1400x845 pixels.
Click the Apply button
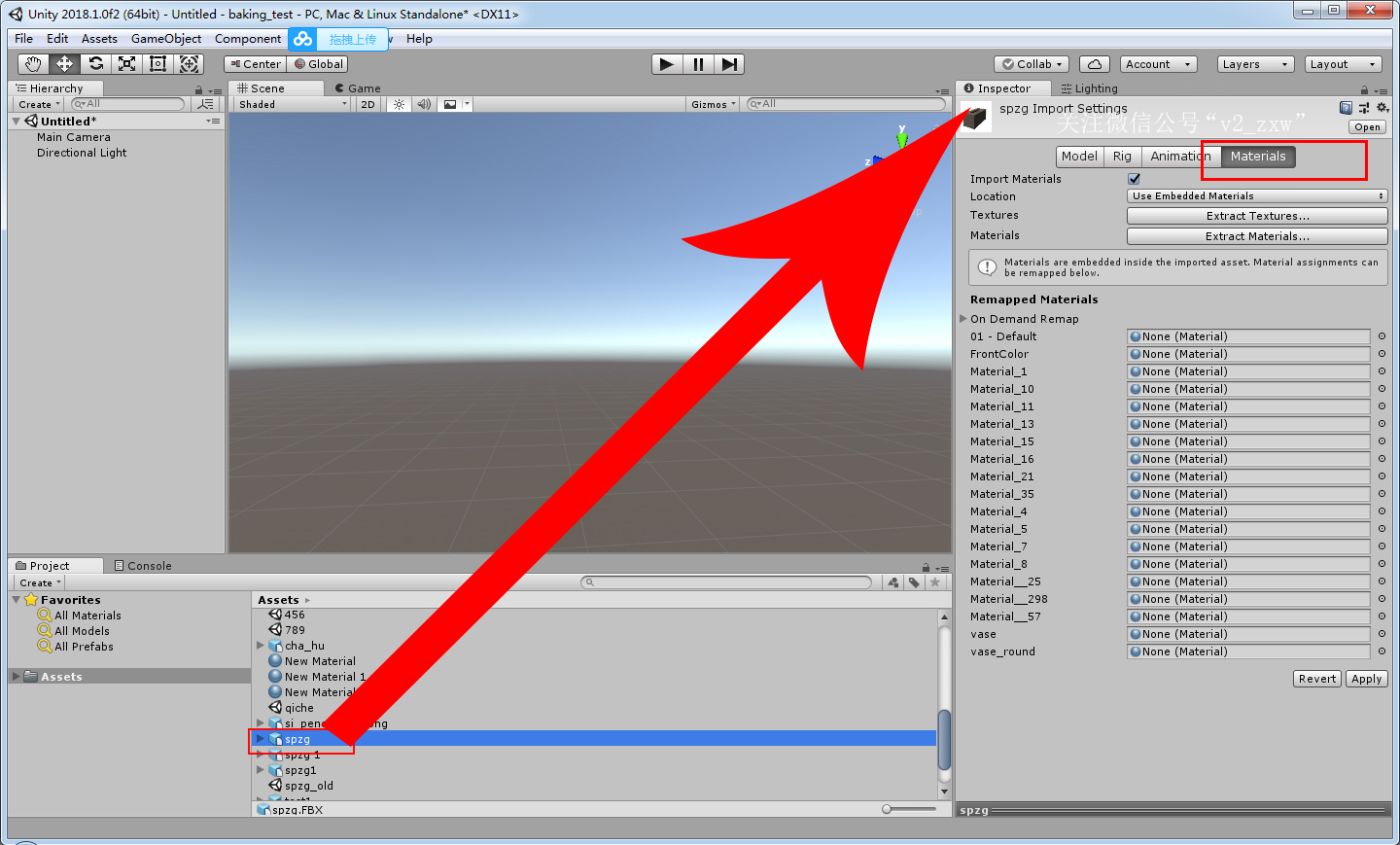point(1366,679)
